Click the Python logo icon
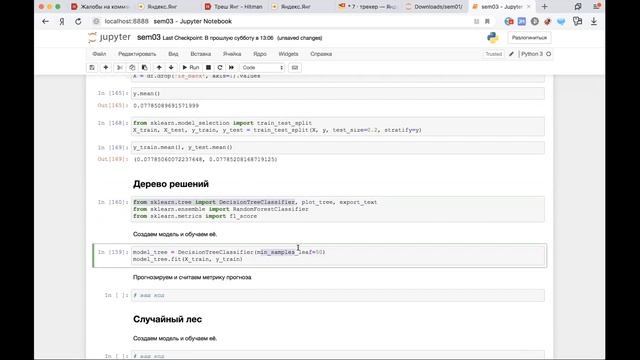This screenshot has height=360, width=640. (493, 38)
